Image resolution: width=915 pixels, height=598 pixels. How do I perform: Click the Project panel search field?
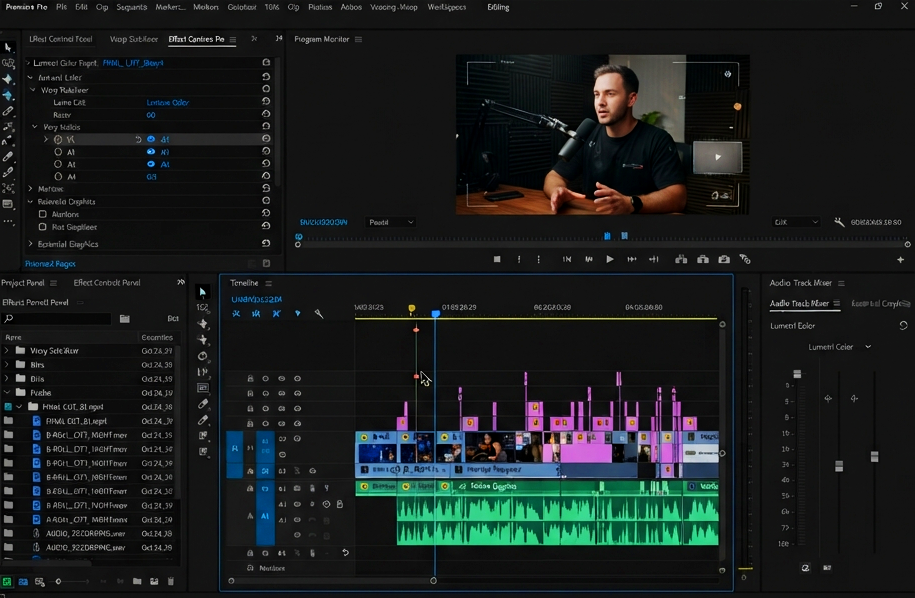[57, 319]
